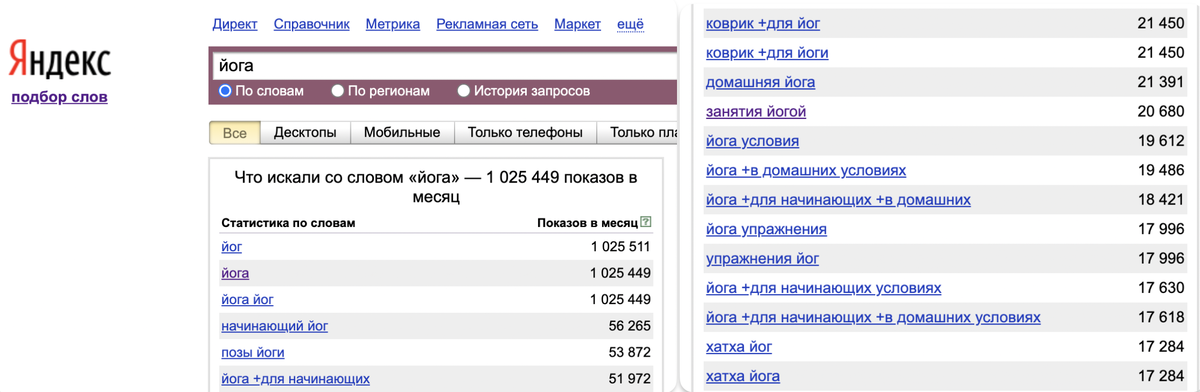Open the Только телефоны tab
The image size is (1200, 392).
tap(525, 132)
